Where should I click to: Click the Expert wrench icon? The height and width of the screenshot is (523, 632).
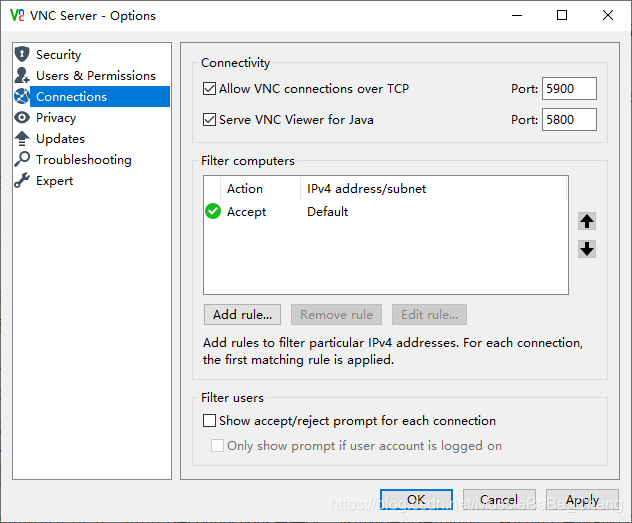22,181
